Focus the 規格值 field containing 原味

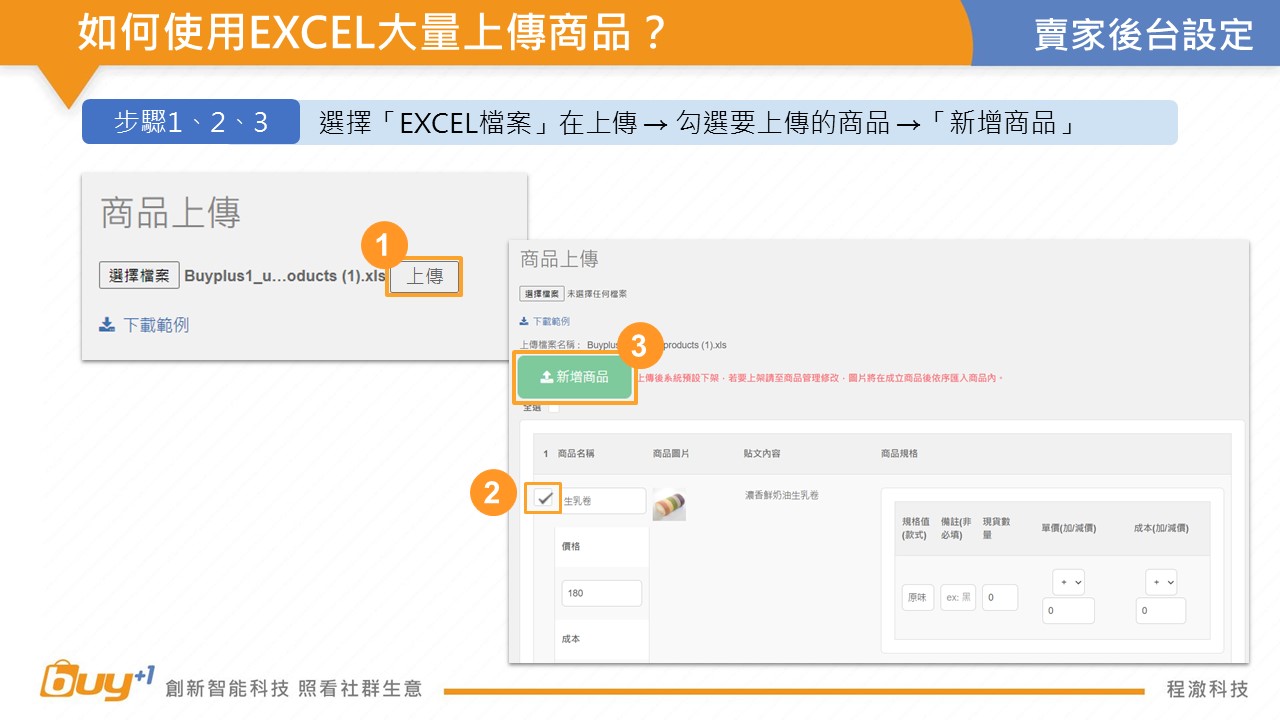917,597
